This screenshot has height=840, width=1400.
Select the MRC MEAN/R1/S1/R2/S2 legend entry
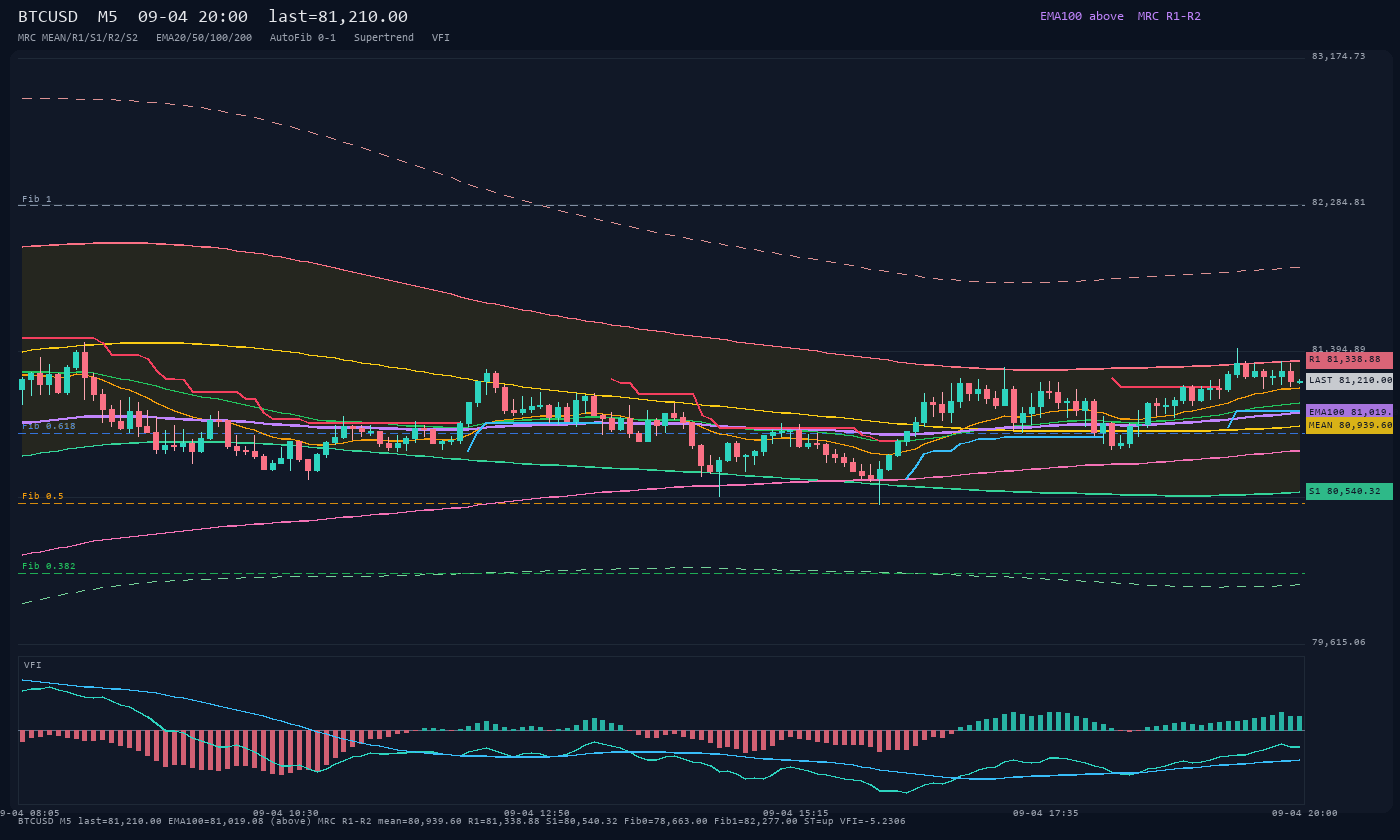78,37
